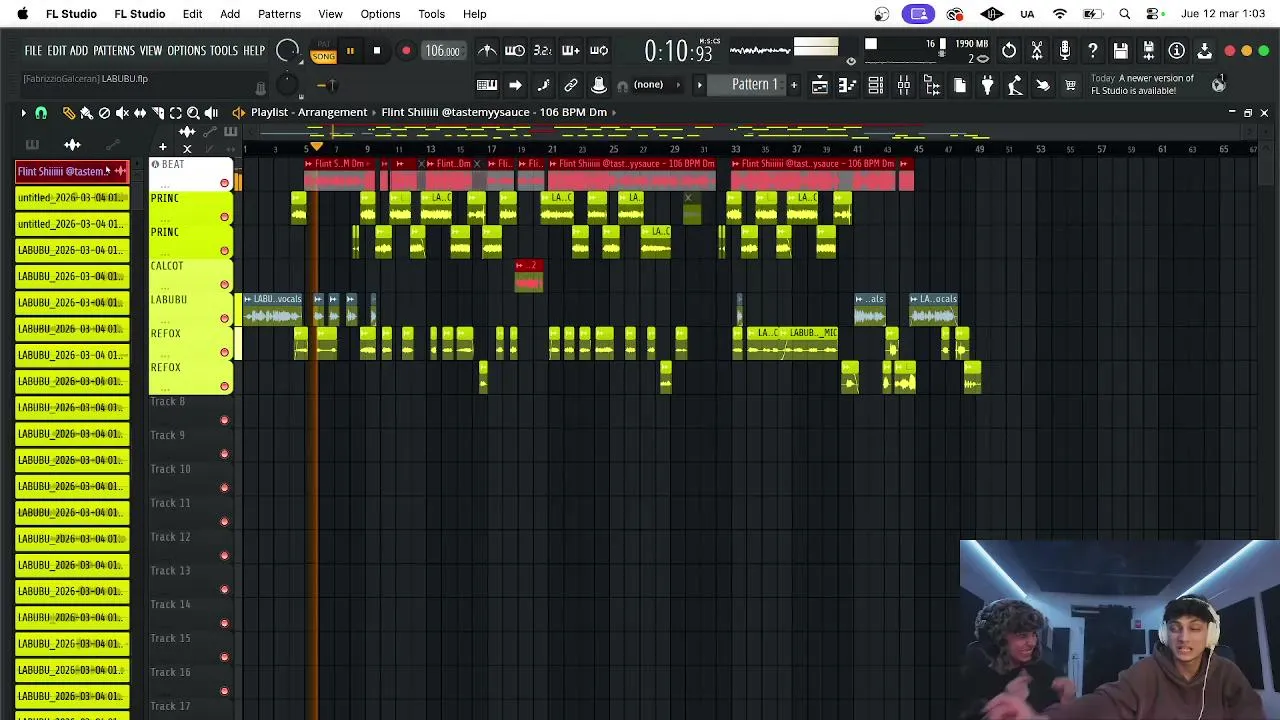1280x720 pixels.
Task: Toggle the link (multilink controllers) icon
Action: tap(571, 85)
